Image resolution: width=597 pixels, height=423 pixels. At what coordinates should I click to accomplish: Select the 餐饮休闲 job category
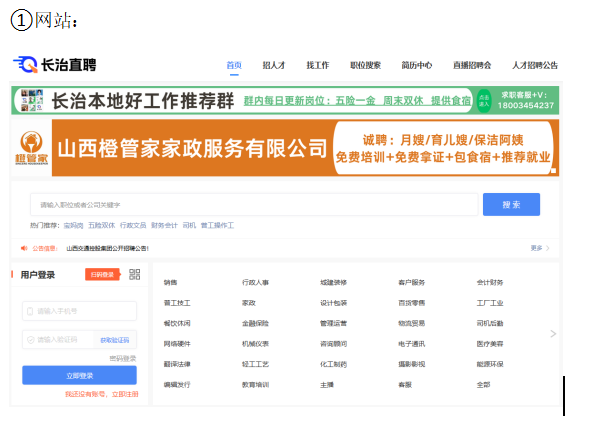[x=177, y=323]
